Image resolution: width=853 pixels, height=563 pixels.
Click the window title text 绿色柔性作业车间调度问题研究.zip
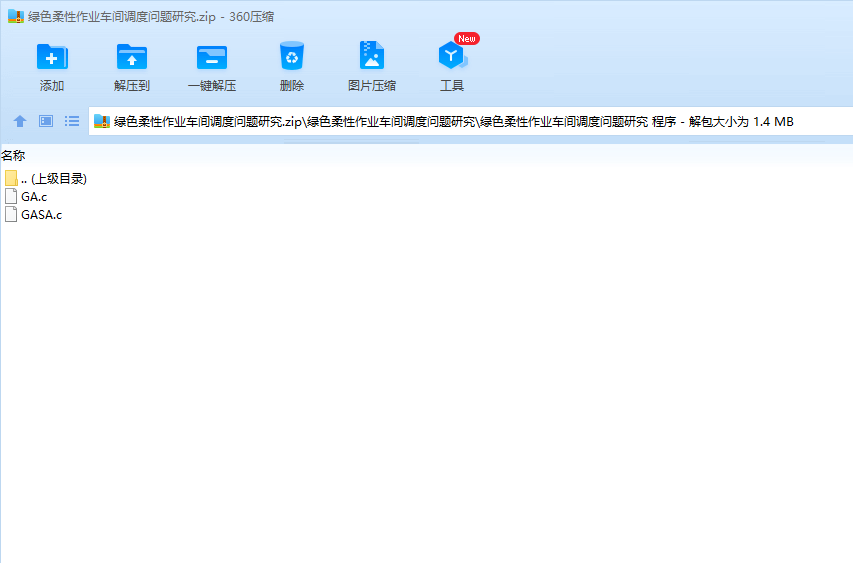point(122,17)
